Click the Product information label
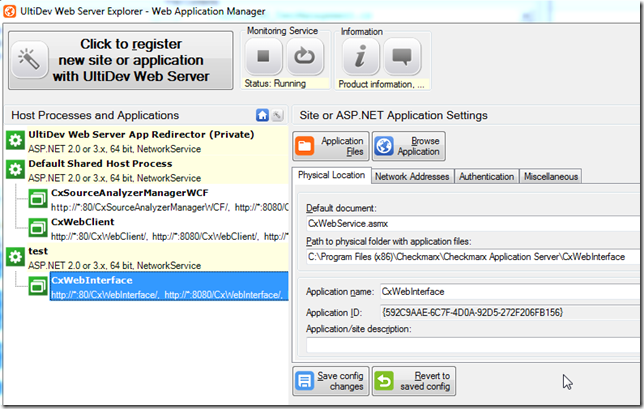The height and width of the screenshot is (409, 644). (381, 84)
